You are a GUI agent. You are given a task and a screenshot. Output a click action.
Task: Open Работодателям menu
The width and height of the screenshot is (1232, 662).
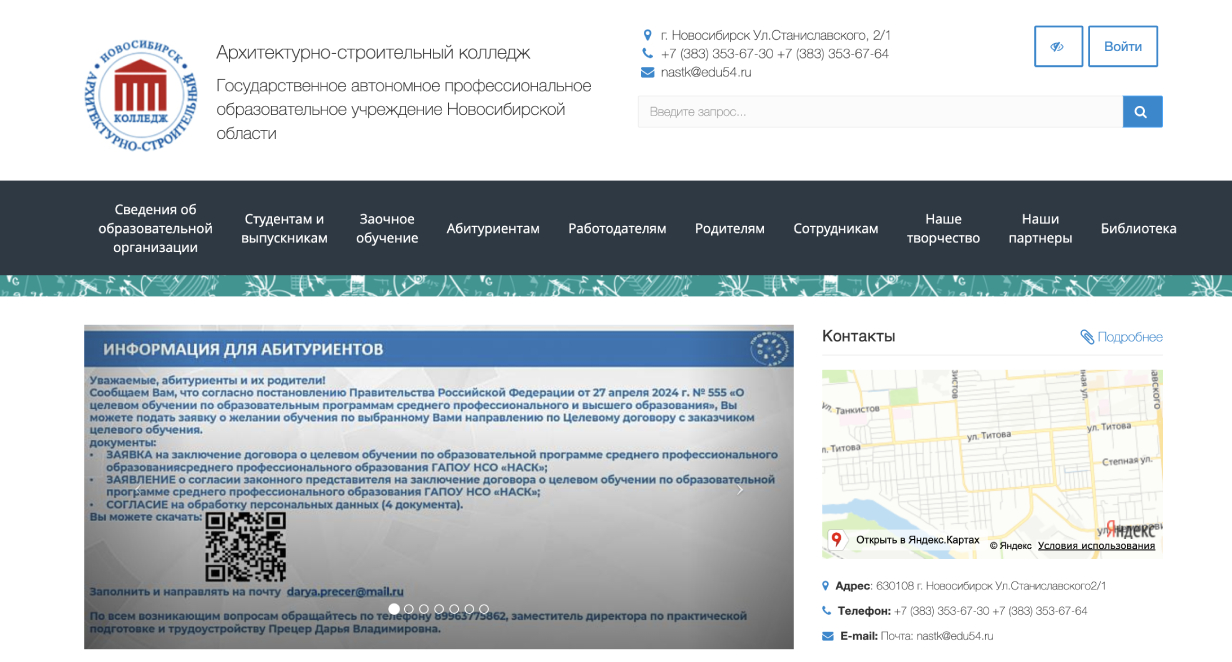tap(617, 228)
